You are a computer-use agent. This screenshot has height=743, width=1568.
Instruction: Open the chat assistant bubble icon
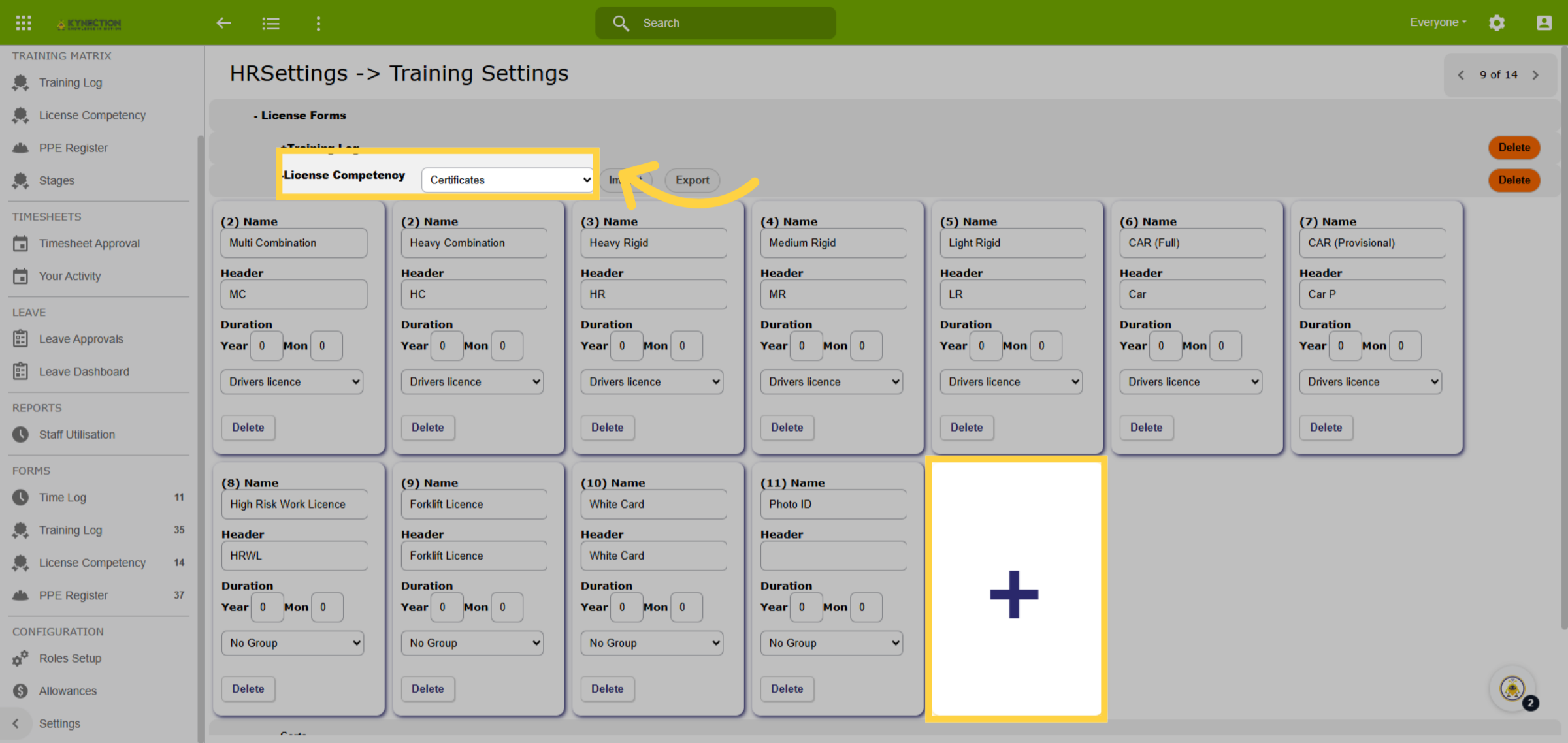pyautogui.click(x=1512, y=688)
